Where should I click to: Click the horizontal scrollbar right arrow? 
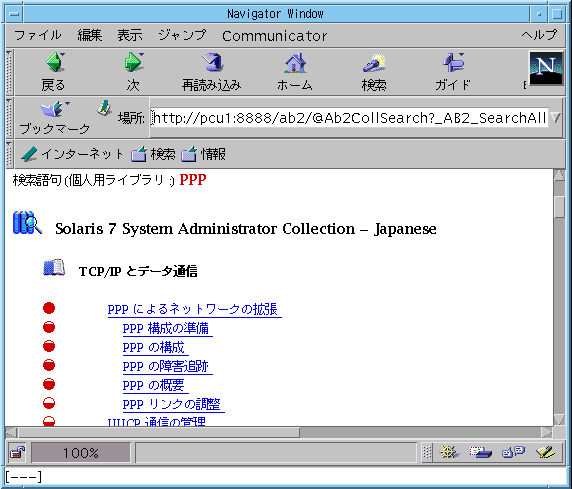[546, 433]
